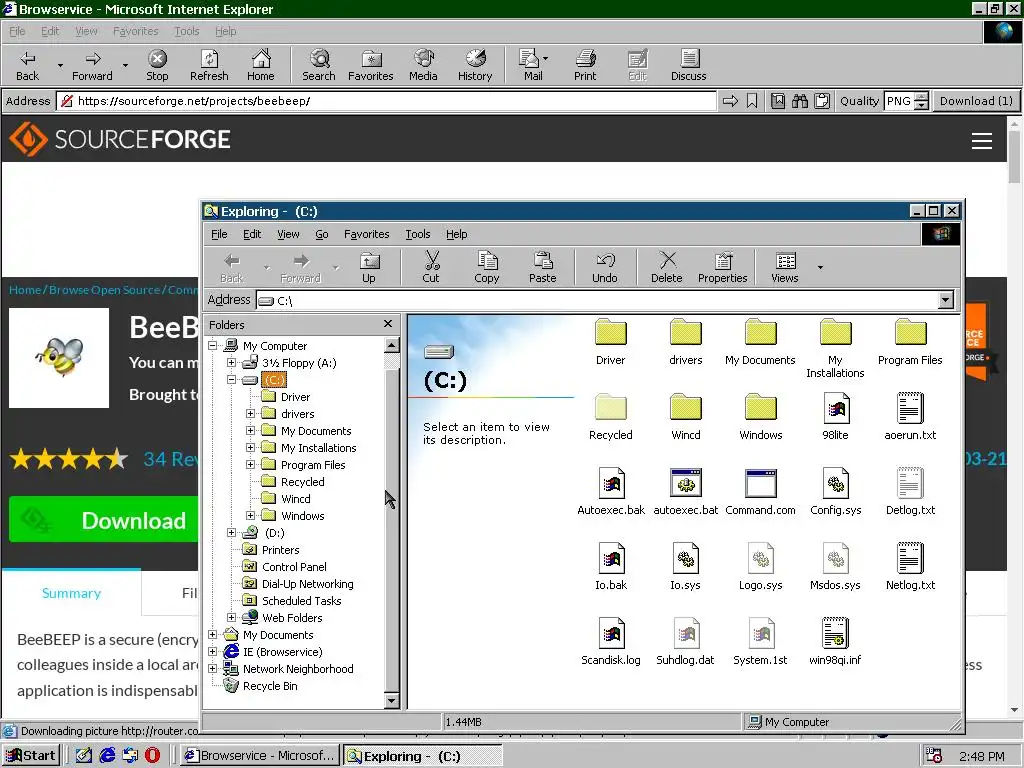
Task: Click Opera icon in quick launch
Action: (152, 756)
